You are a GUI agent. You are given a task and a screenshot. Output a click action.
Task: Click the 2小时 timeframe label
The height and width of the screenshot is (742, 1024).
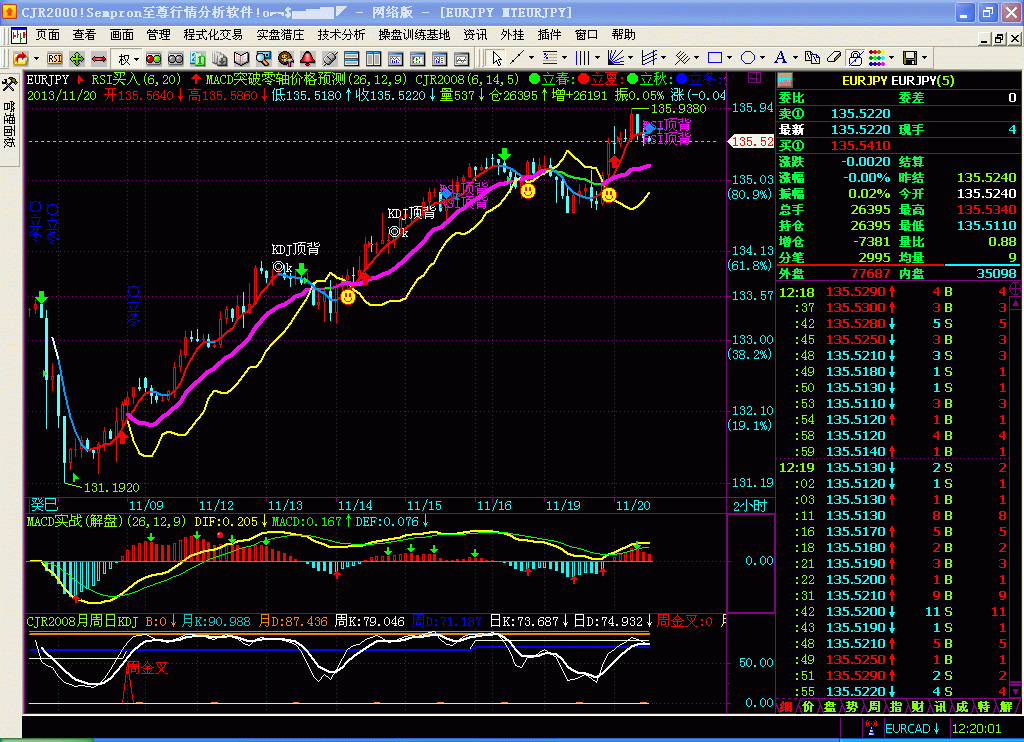point(748,506)
